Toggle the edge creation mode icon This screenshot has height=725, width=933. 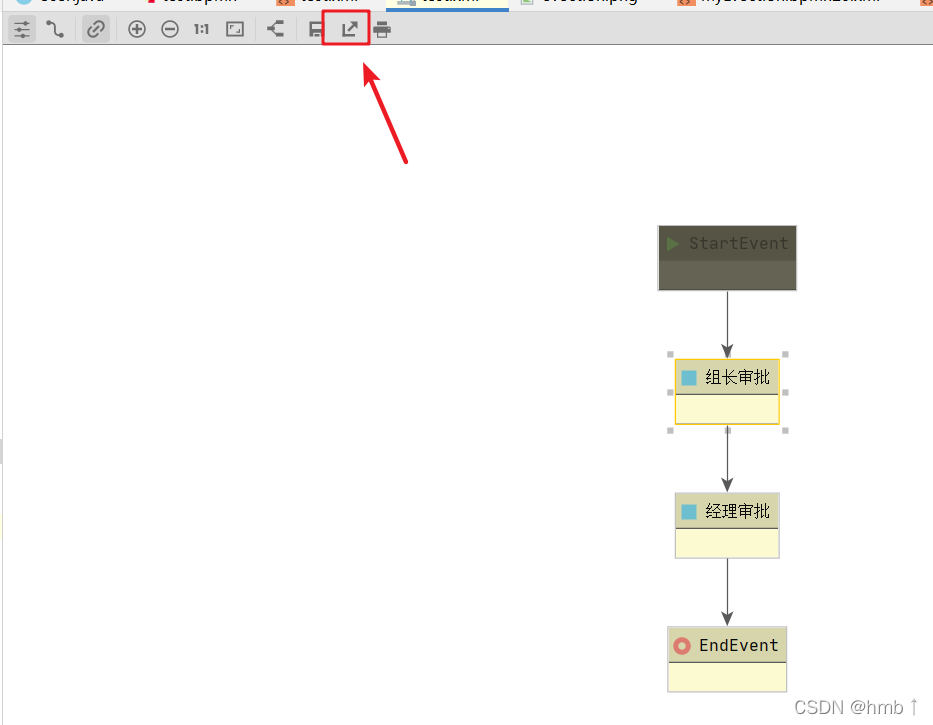55,29
